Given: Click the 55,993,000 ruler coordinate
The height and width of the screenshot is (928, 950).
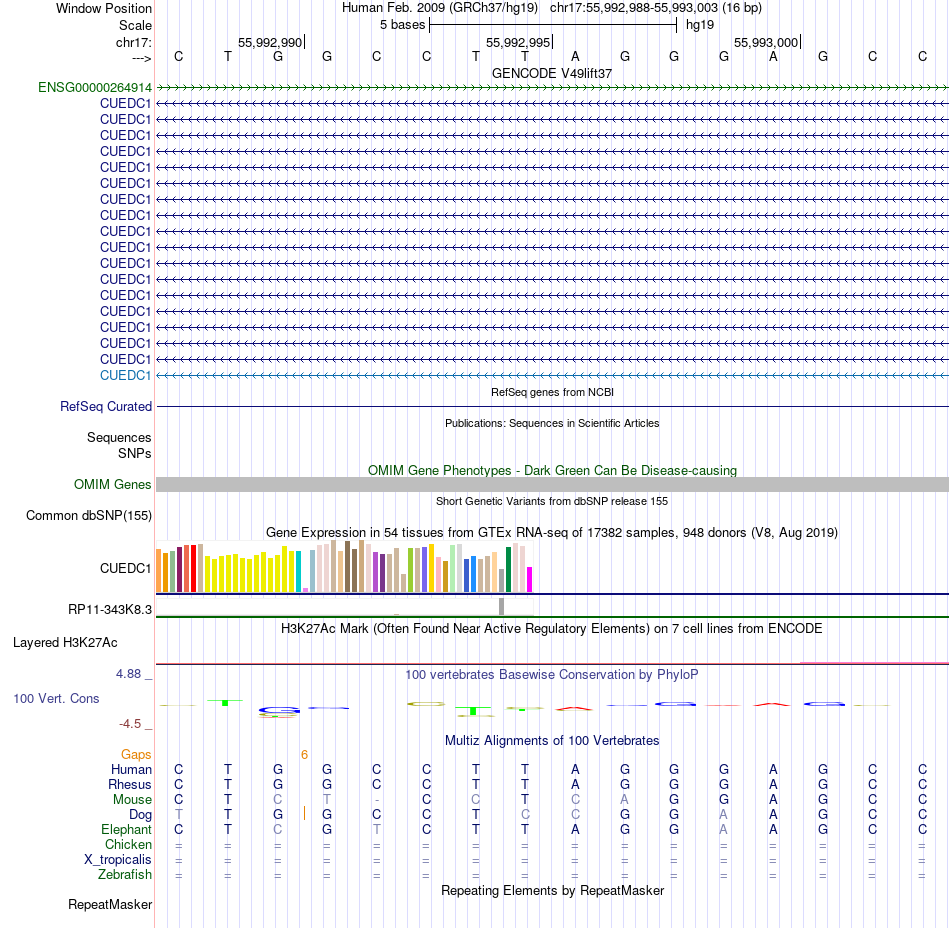Looking at the screenshot, I should click(x=766, y=42).
